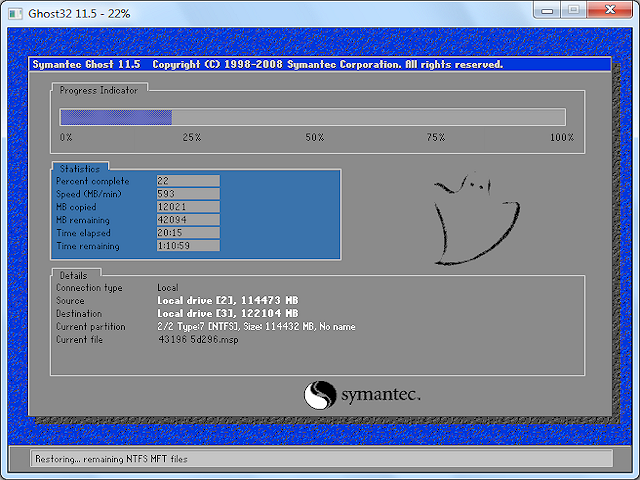Click the Current partition details text

click(256, 327)
